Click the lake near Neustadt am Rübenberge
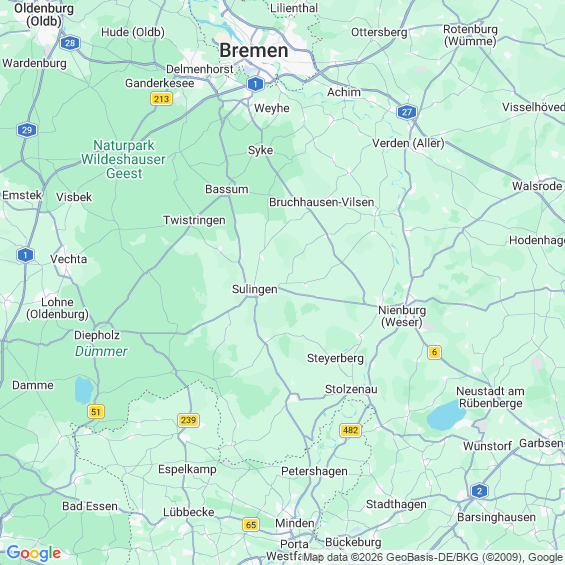565x565 pixels. coord(446,415)
